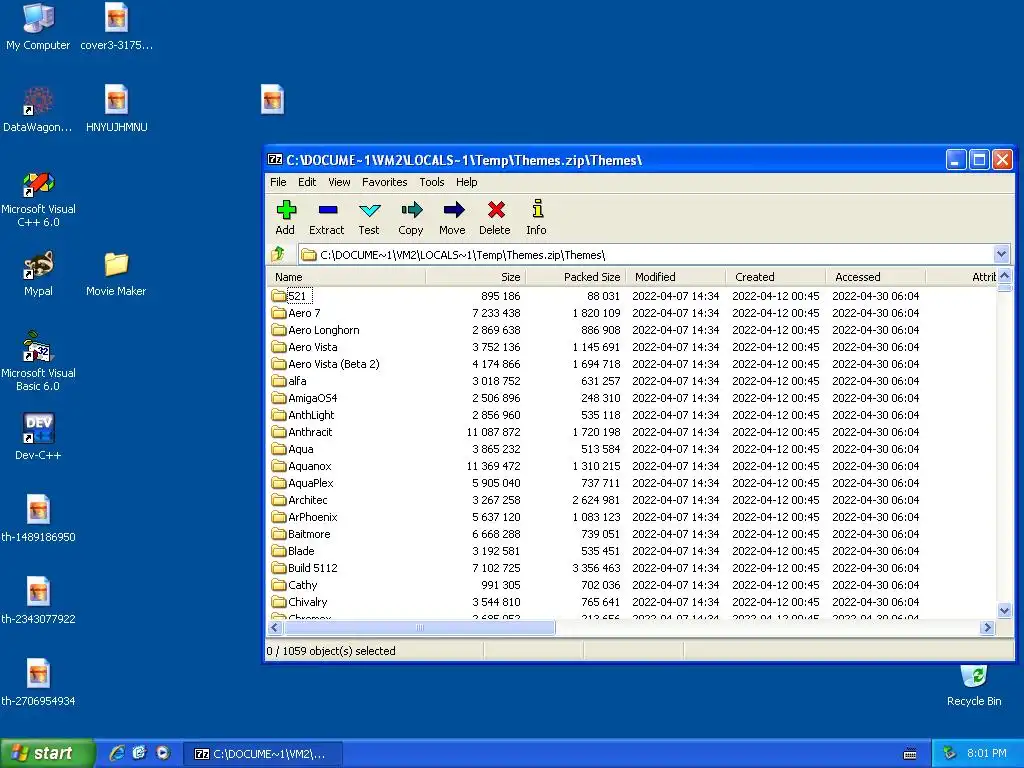1024x768 pixels.
Task: Click horizontal scrollbar right arrow
Action: click(987, 628)
